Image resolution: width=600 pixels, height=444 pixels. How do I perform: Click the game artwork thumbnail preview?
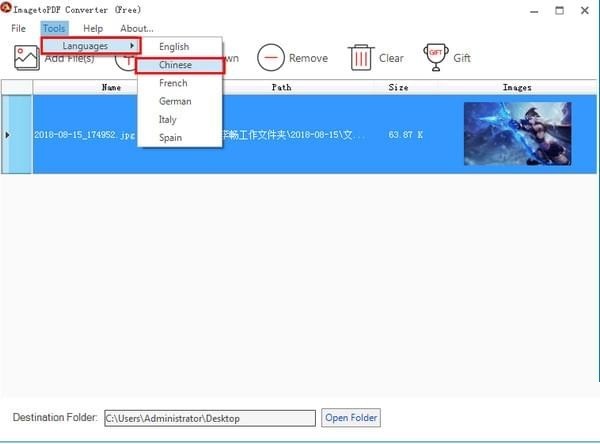[x=517, y=134]
